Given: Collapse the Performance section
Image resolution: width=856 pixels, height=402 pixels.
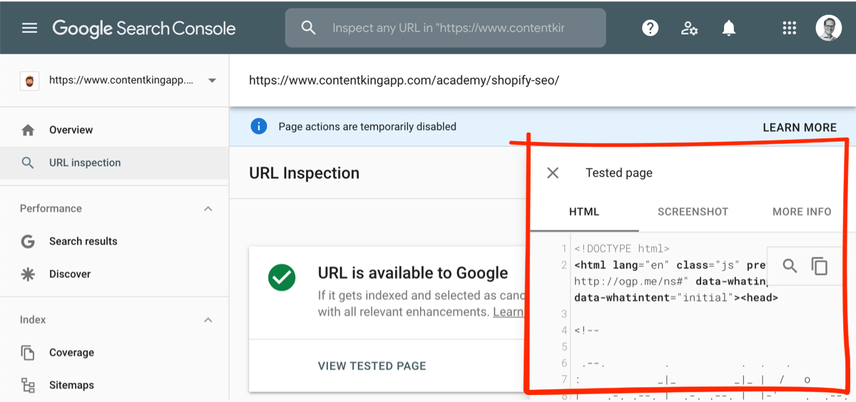Looking at the screenshot, I should 208,209.
